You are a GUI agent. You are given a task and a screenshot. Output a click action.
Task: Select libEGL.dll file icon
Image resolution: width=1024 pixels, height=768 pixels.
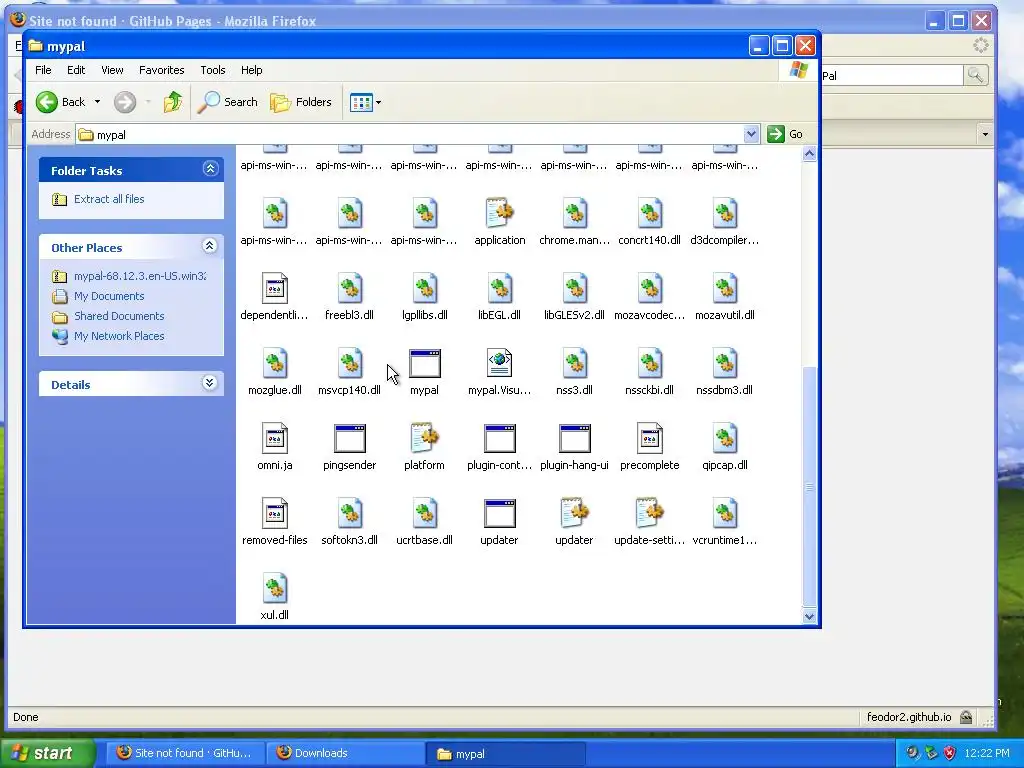(500, 289)
